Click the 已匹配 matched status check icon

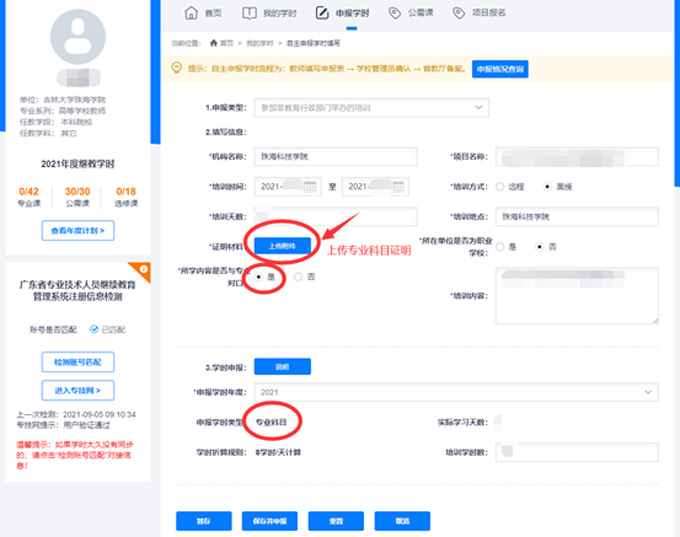[x=93, y=329]
